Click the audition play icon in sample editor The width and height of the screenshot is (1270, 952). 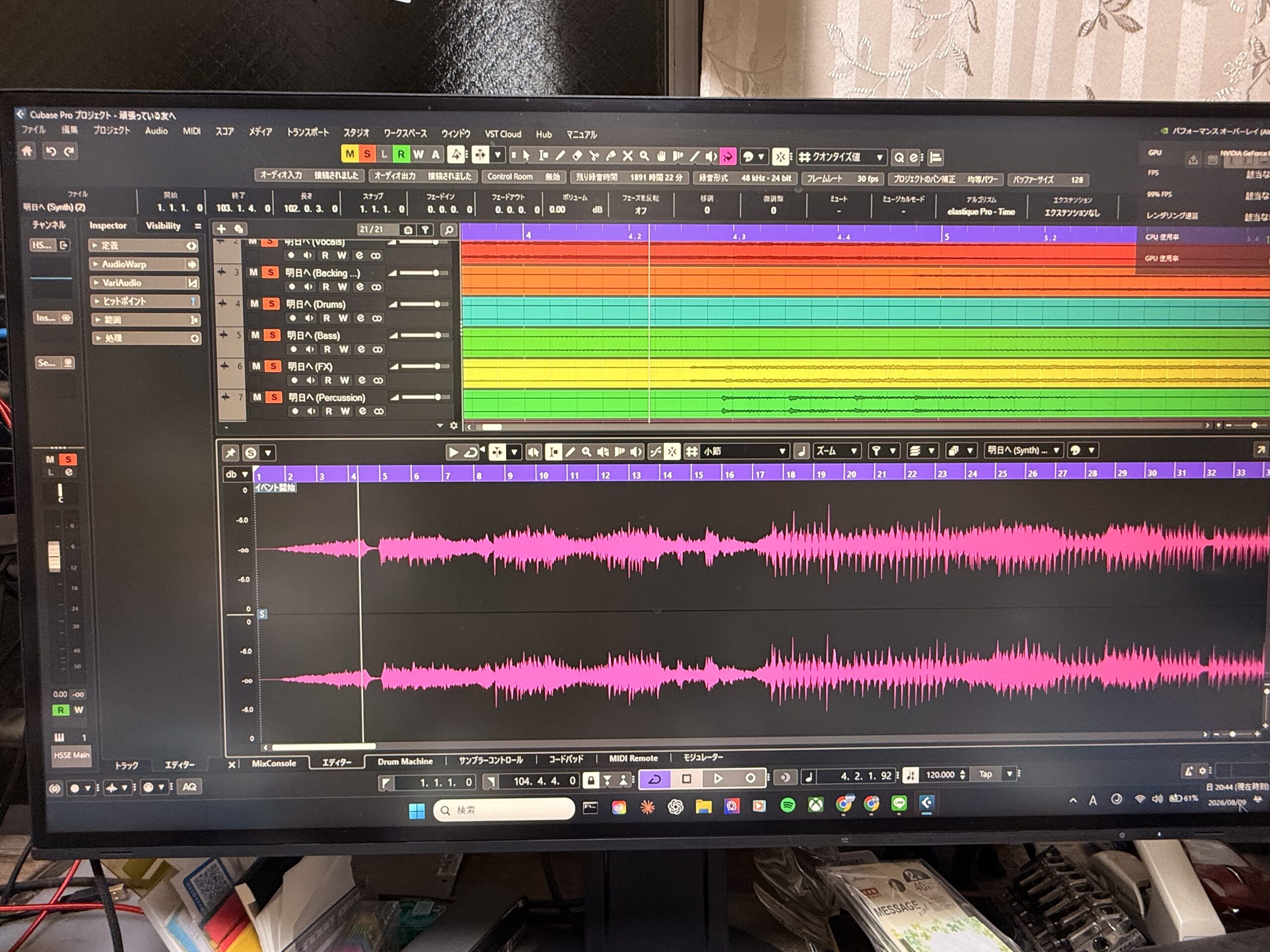click(453, 452)
